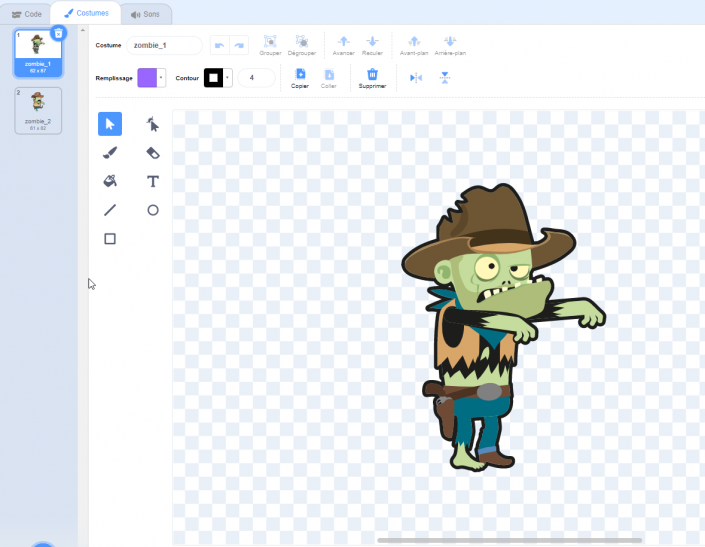Click the purple fill color swatch
This screenshot has height=547, width=705.
coord(147,78)
